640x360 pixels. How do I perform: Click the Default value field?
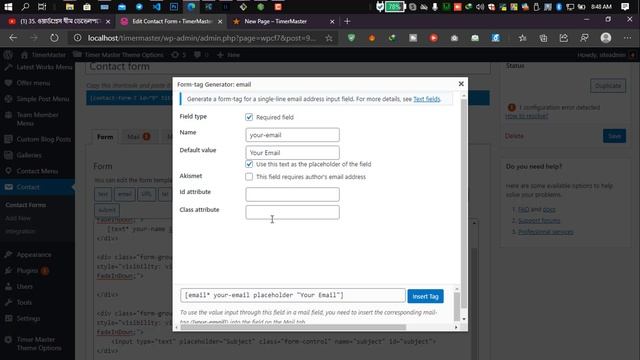(292, 153)
